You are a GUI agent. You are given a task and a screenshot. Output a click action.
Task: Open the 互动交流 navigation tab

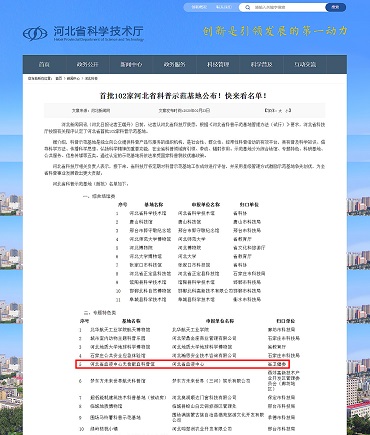tap(305, 64)
